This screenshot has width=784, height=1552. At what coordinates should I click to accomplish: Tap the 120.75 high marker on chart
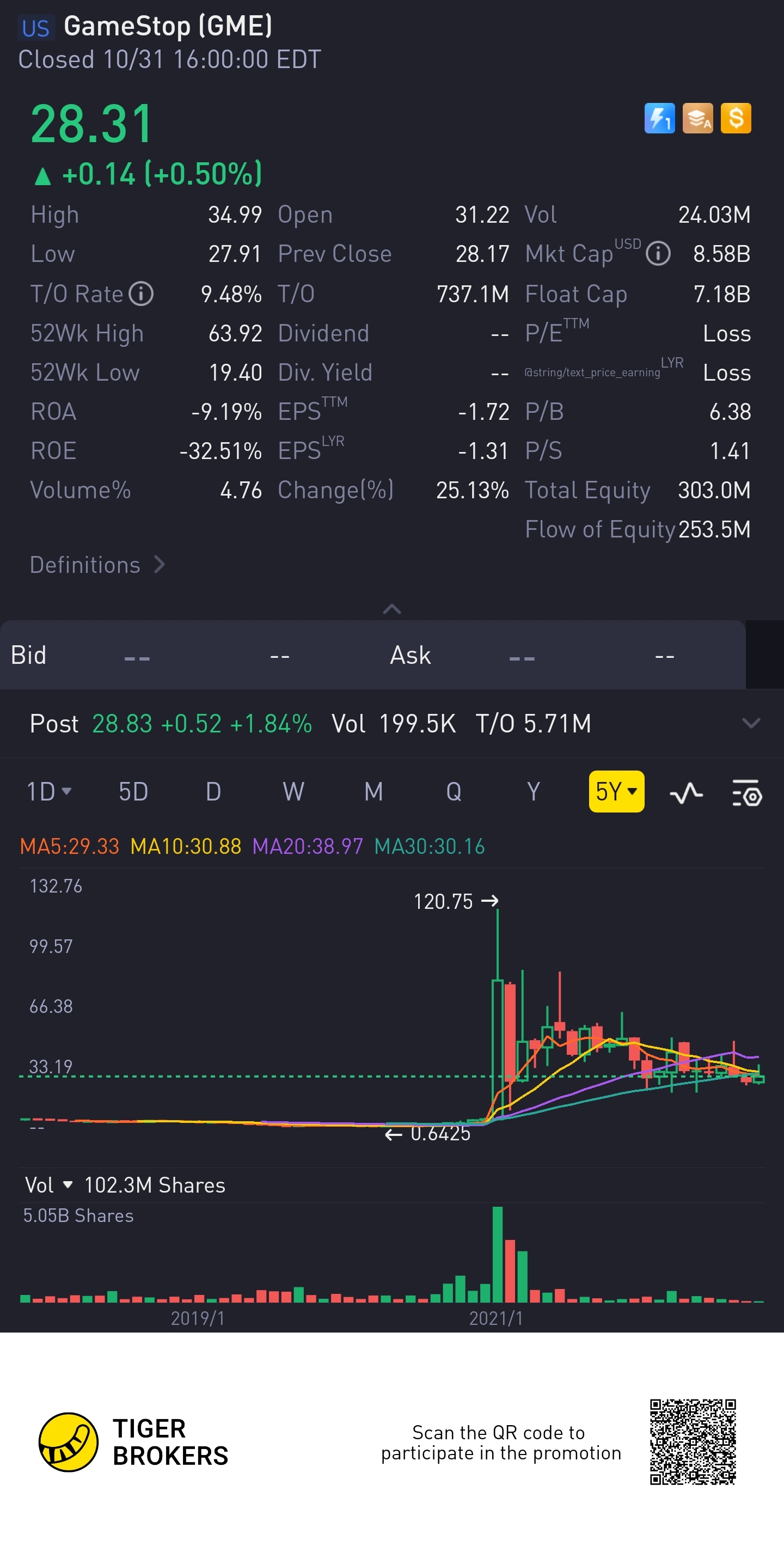456,901
